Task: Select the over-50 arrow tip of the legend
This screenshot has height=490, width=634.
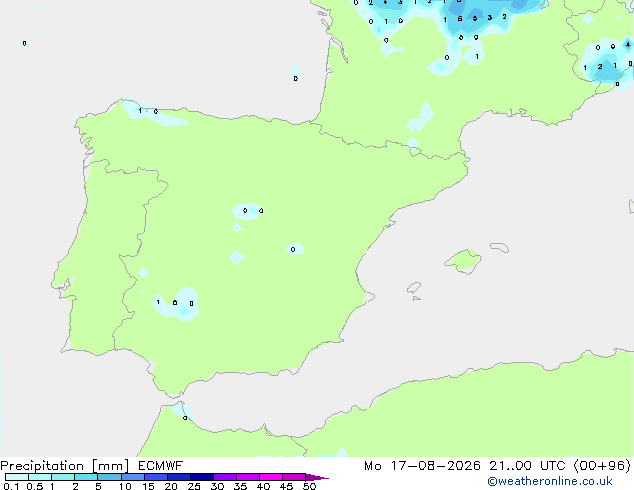Action: (x=317, y=477)
